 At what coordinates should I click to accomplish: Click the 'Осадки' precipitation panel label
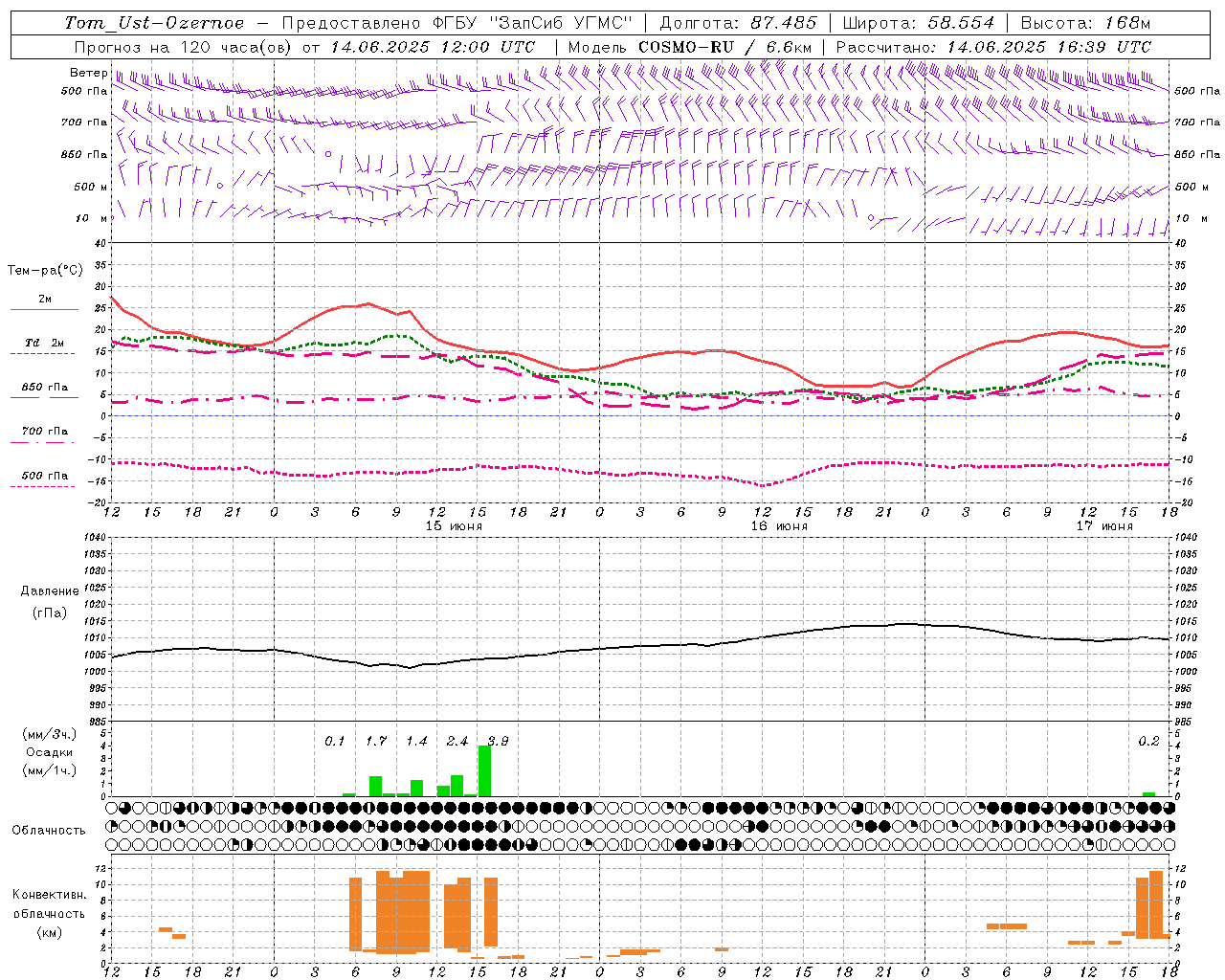pyautogui.click(x=50, y=752)
